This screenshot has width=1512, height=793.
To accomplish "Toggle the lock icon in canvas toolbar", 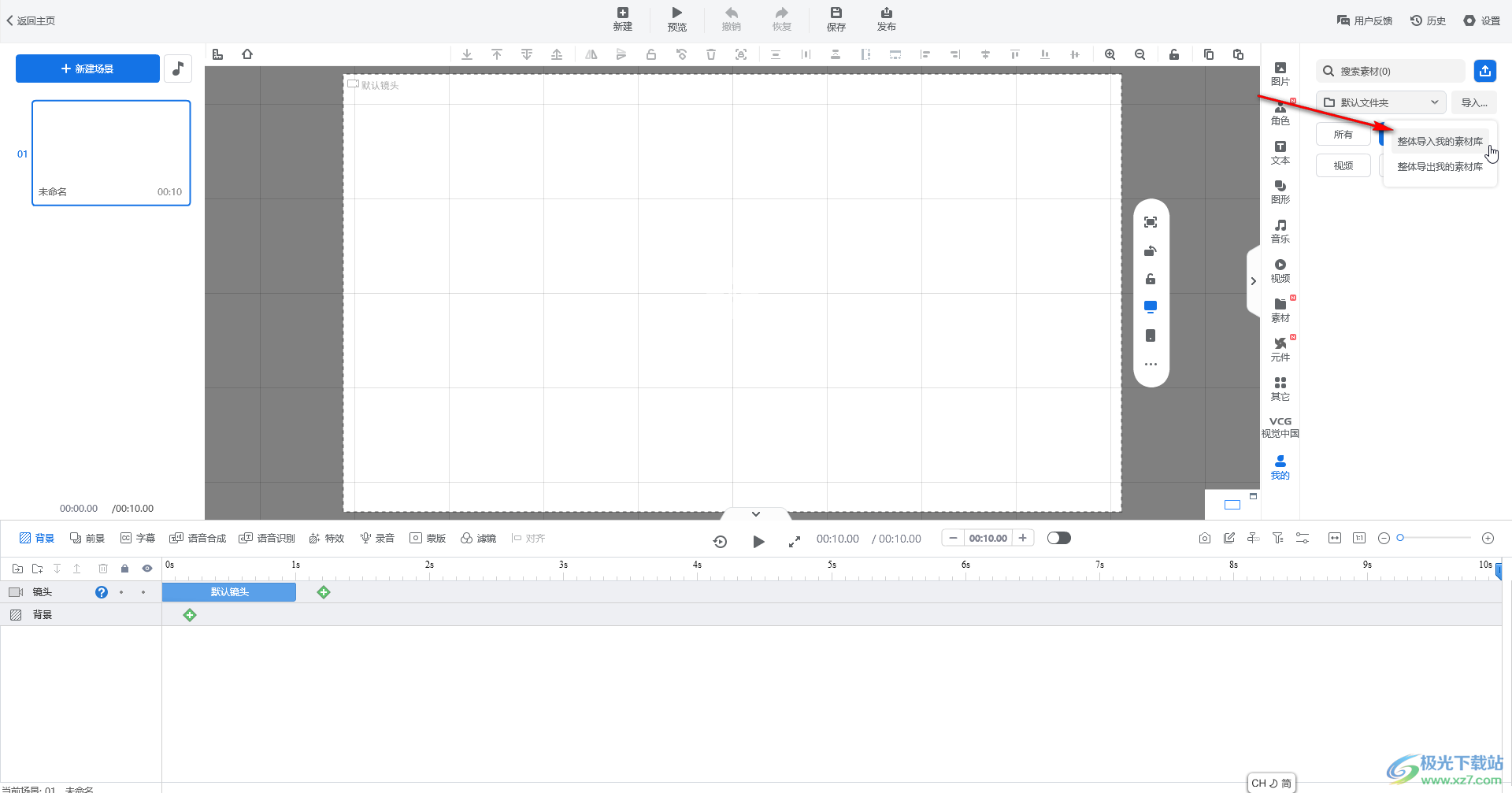I will (1173, 54).
